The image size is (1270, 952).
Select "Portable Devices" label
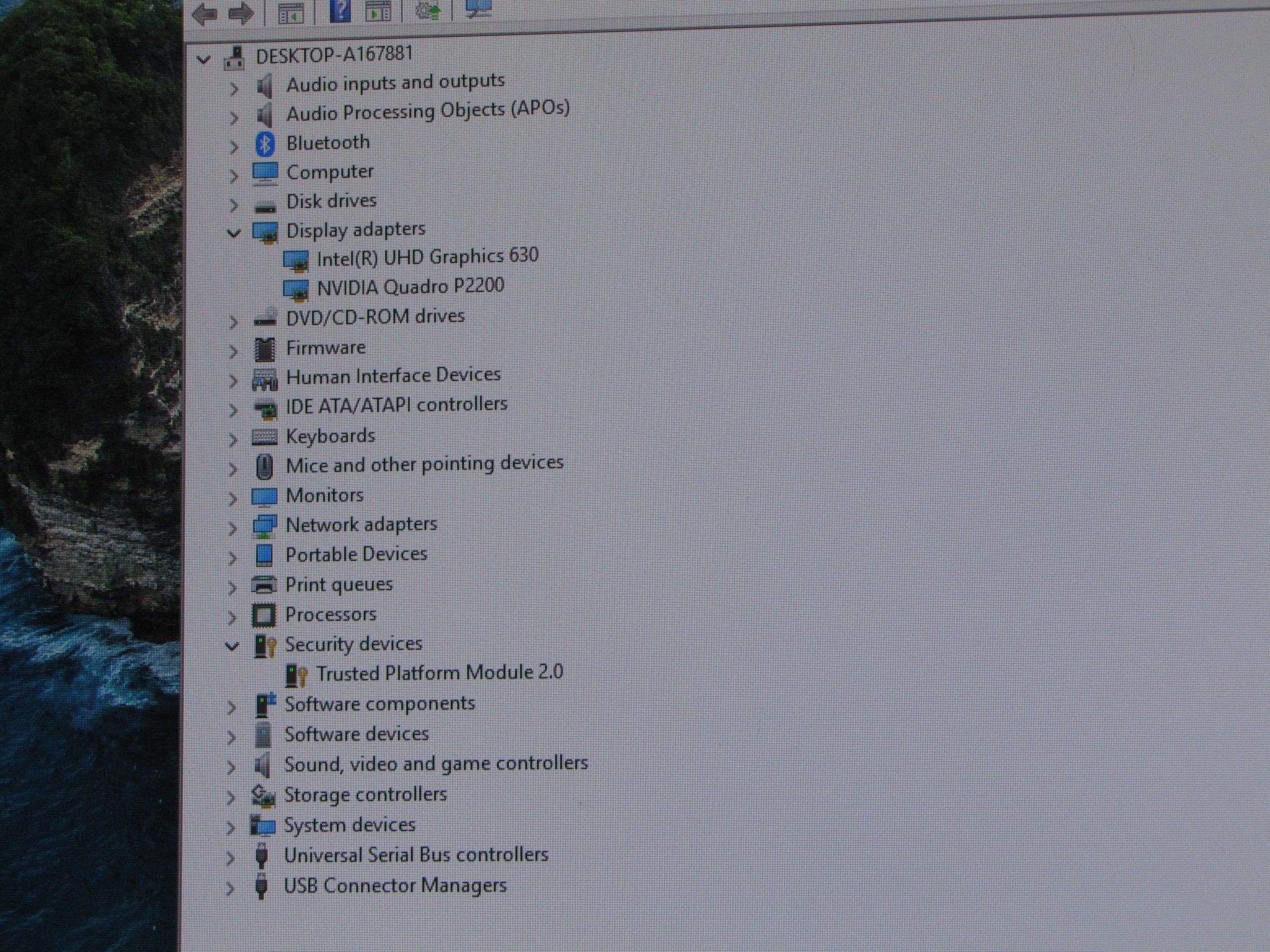[x=357, y=554]
